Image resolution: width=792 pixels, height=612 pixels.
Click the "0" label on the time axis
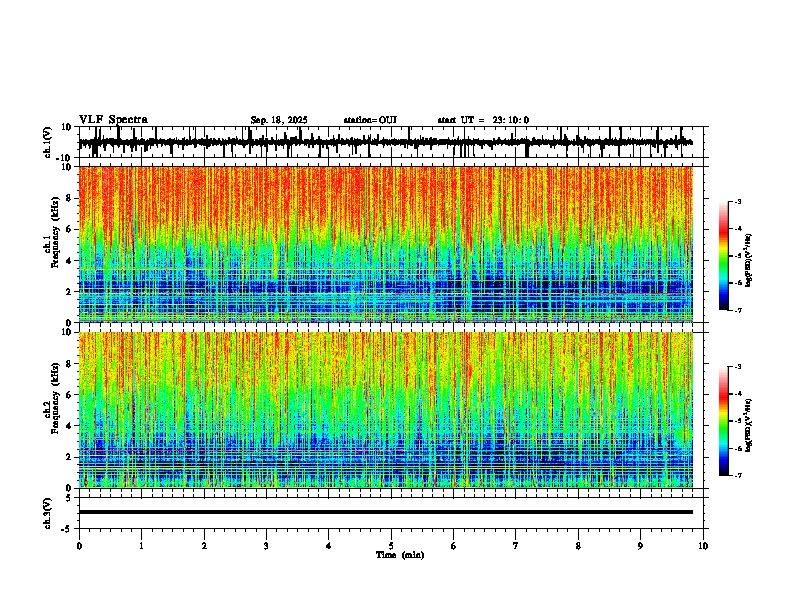pos(79,546)
